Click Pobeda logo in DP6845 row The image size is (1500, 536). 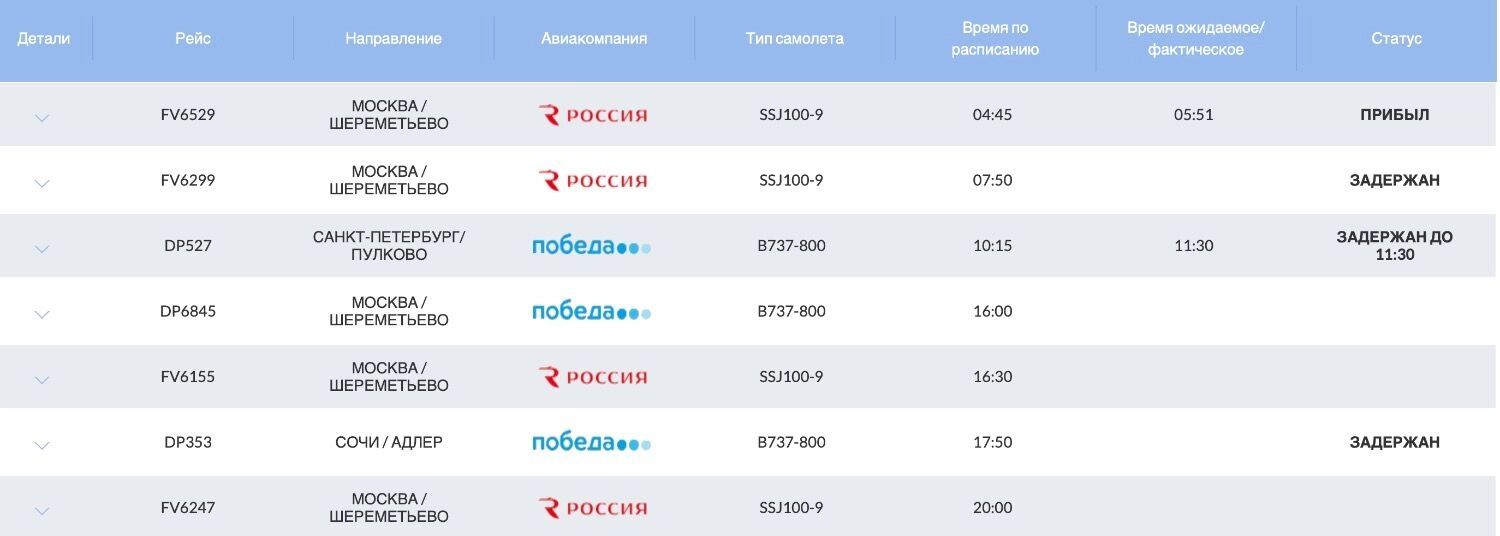click(x=592, y=312)
